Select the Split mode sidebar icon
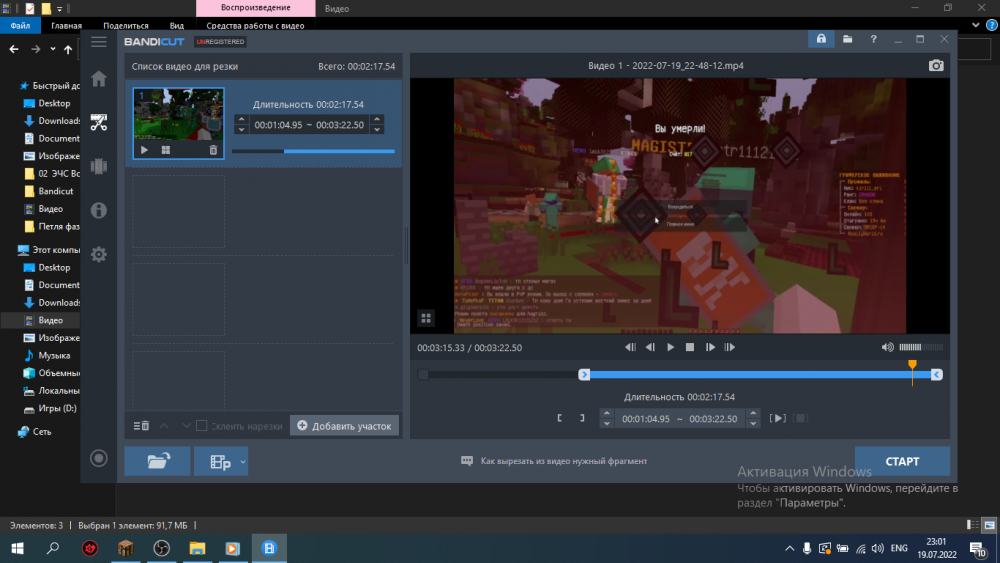The width and height of the screenshot is (1000, 563). 99,166
